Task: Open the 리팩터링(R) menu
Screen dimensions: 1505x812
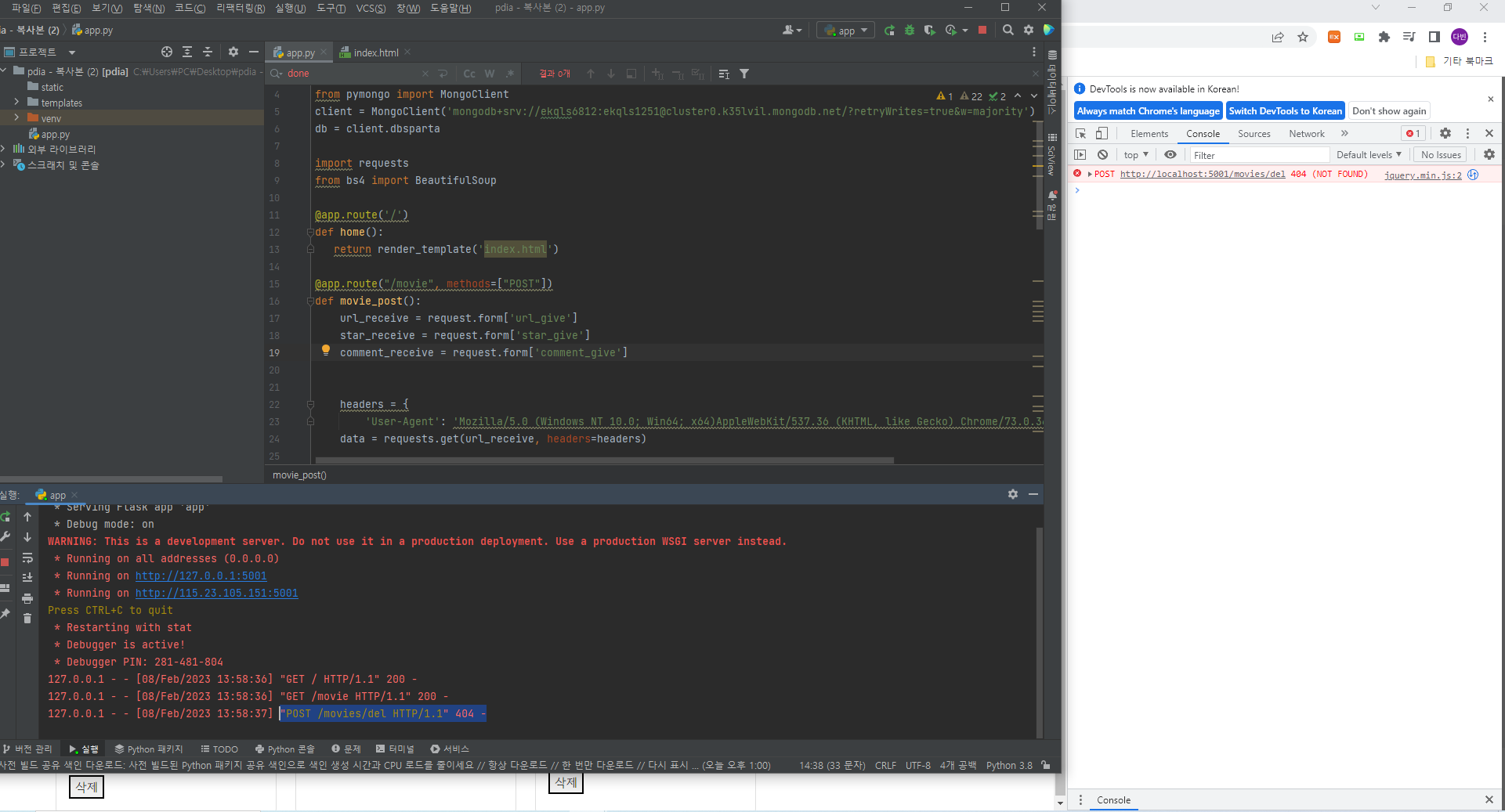Action: (241, 8)
